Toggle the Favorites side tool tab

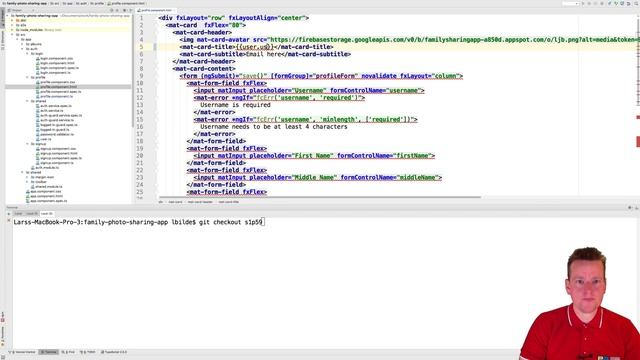(x=2, y=336)
